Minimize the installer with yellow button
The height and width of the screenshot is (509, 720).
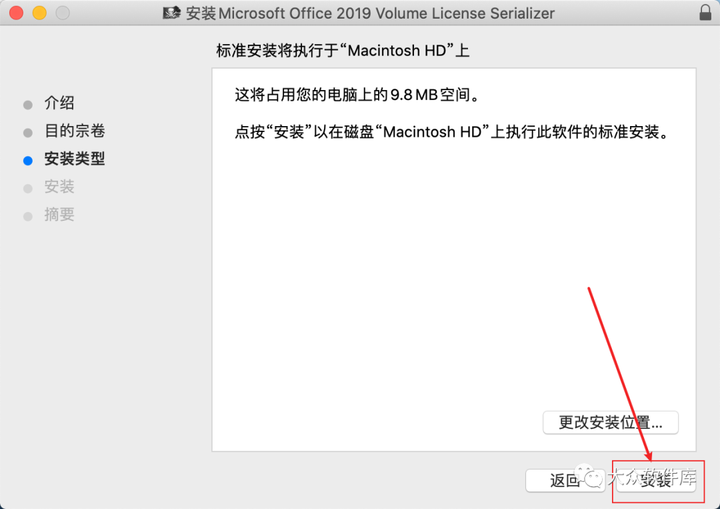click(x=39, y=13)
